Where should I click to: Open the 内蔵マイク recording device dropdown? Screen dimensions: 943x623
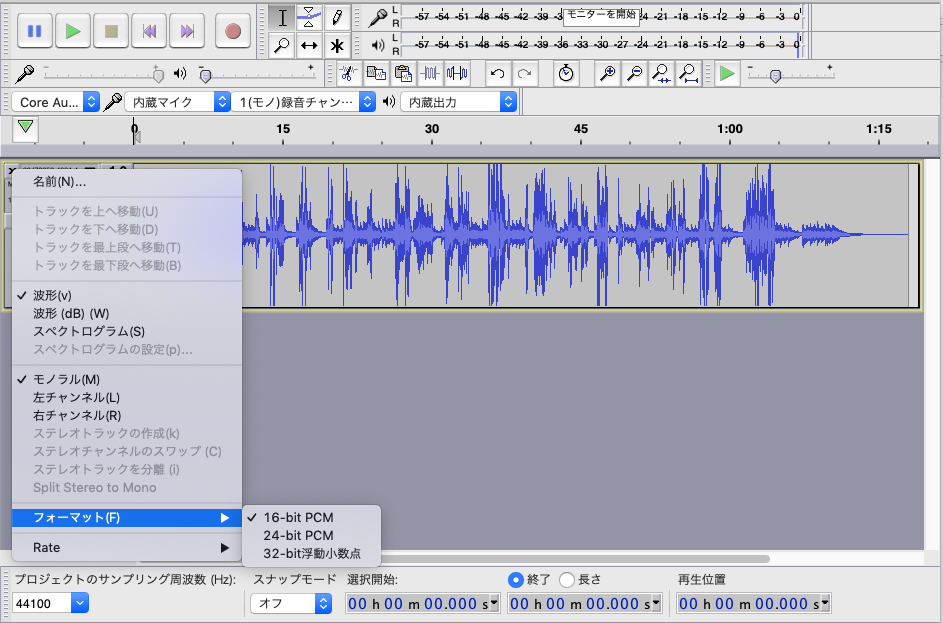click(x=177, y=102)
